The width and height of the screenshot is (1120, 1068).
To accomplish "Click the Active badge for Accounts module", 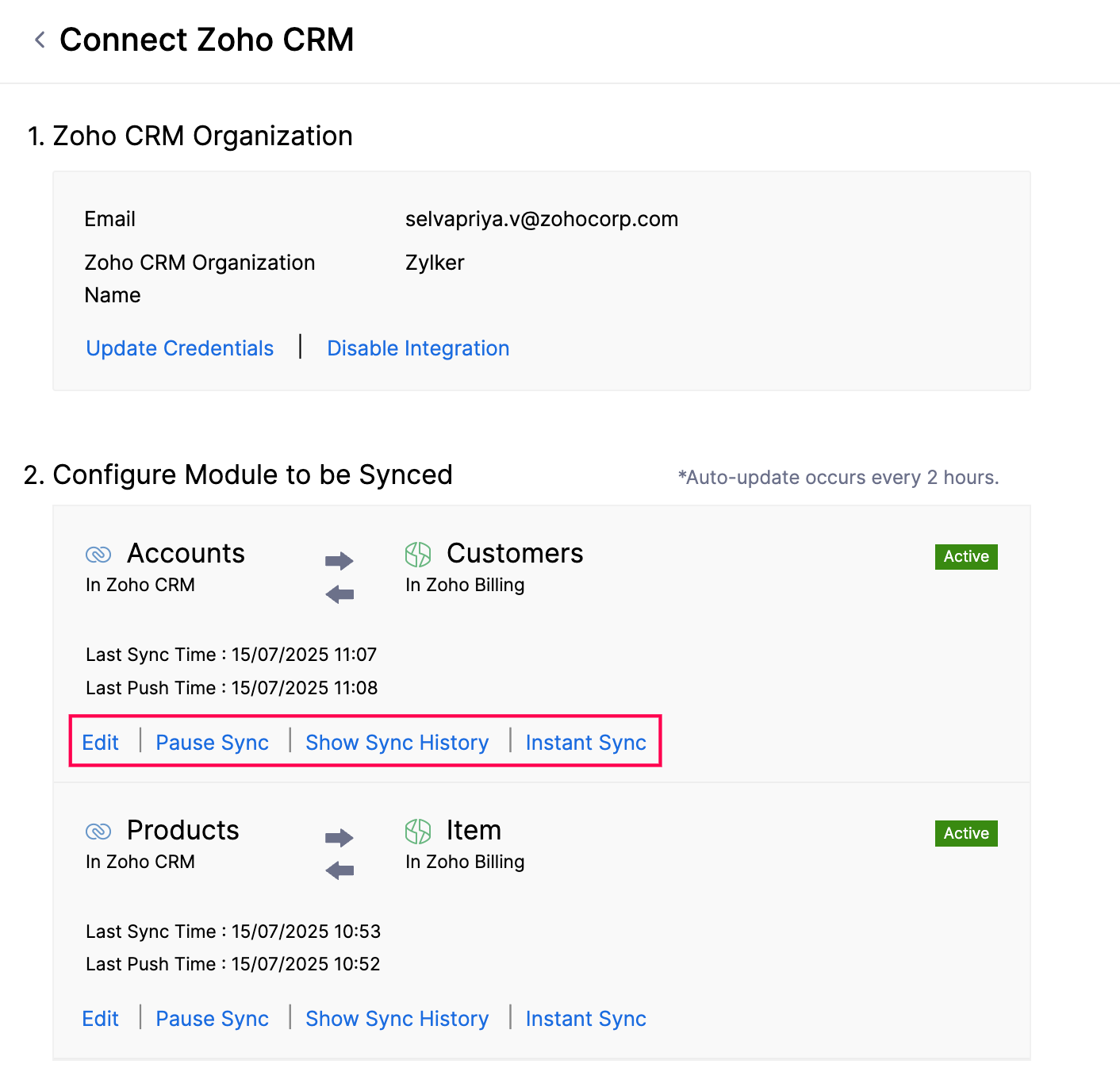I will [966, 557].
